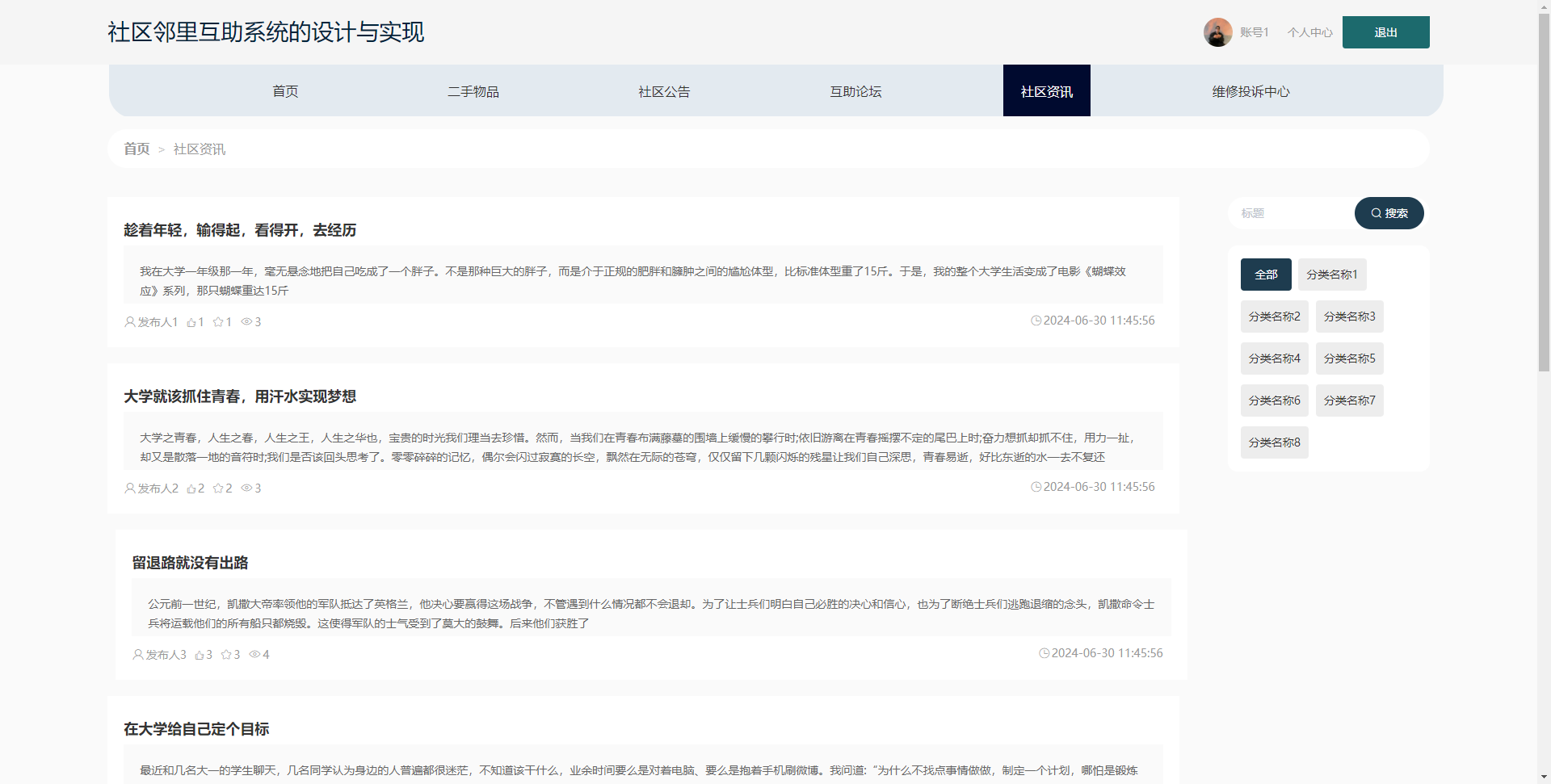
Task: Click the star icon in 发布人2's post
Action: (218, 488)
